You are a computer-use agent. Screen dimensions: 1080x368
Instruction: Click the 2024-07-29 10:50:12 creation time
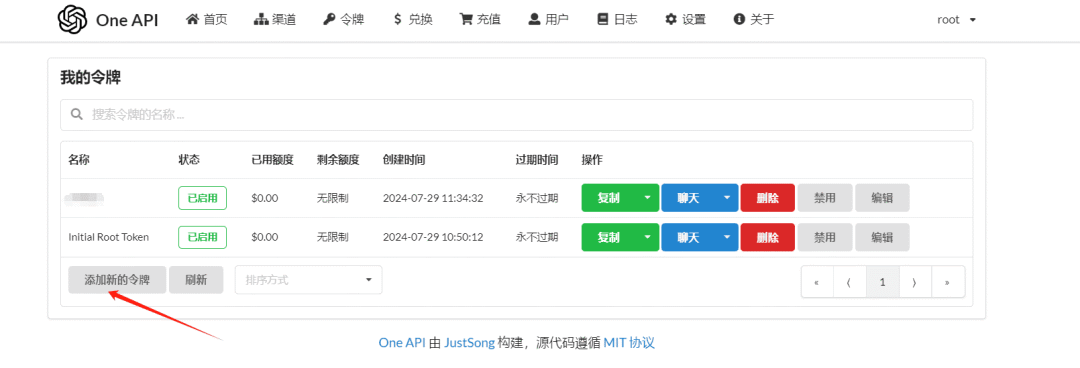click(x=433, y=237)
